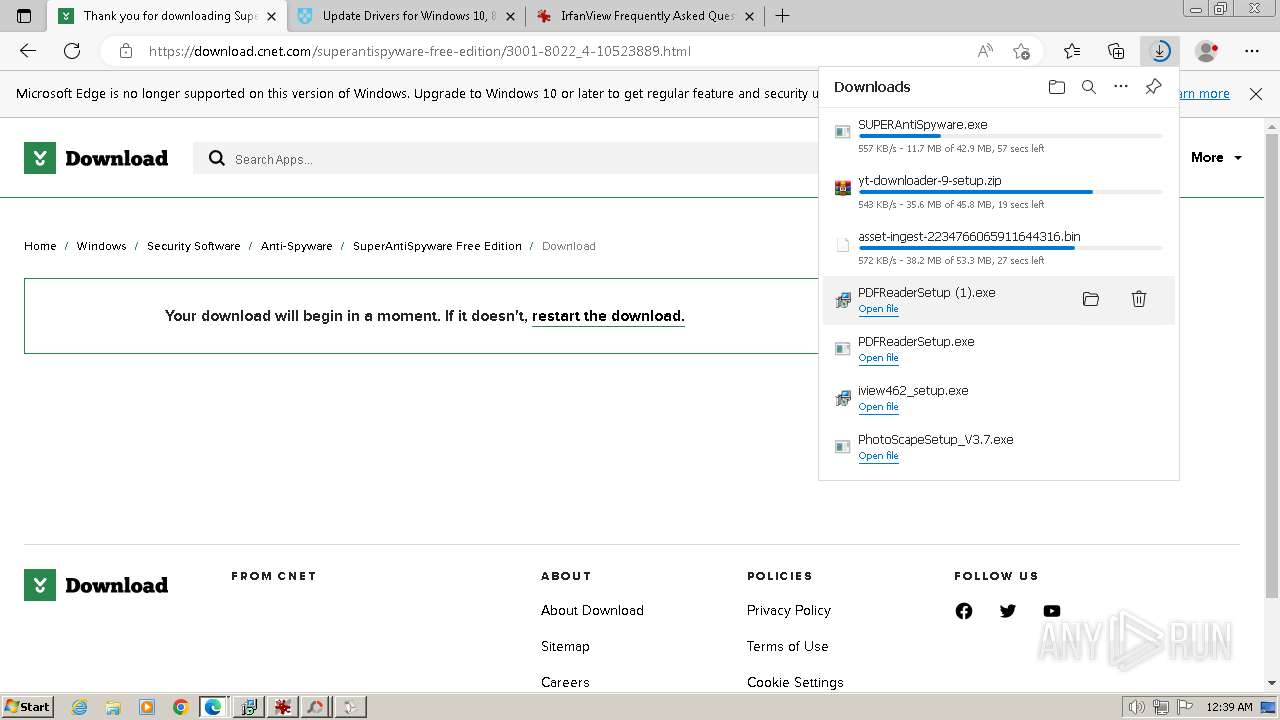This screenshot has height=720, width=1280.
Task: Open a new browser tab
Action: [782, 16]
